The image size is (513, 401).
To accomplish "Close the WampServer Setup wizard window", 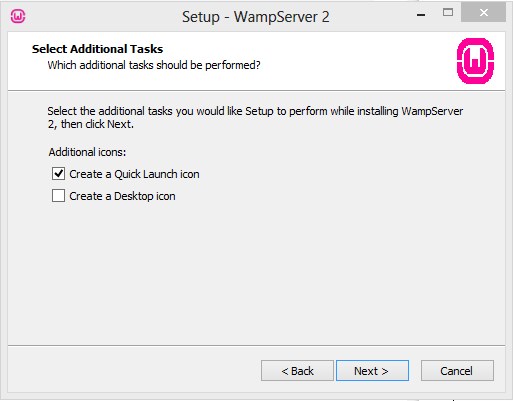I will [x=483, y=13].
